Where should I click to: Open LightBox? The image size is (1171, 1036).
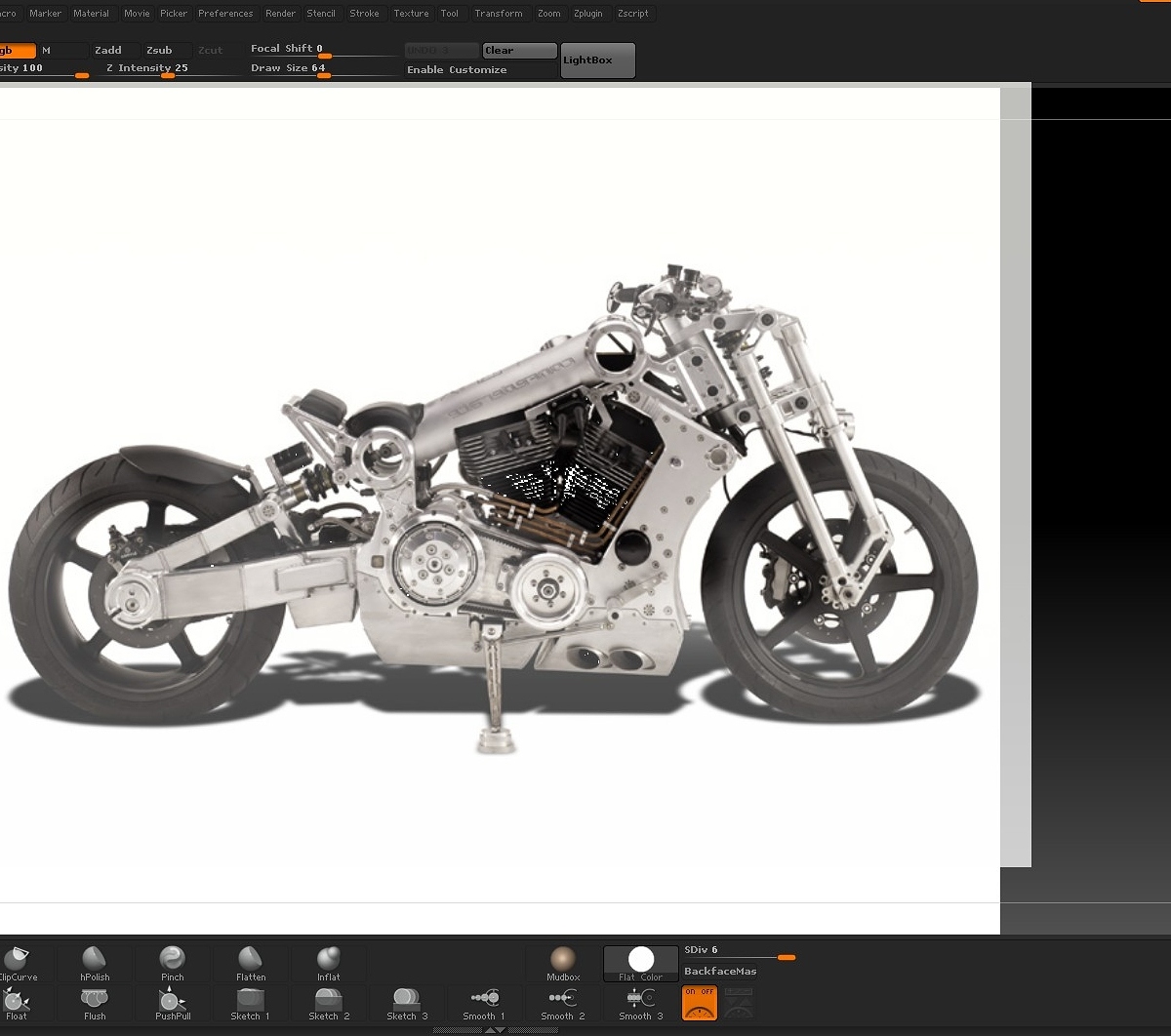[598, 60]
